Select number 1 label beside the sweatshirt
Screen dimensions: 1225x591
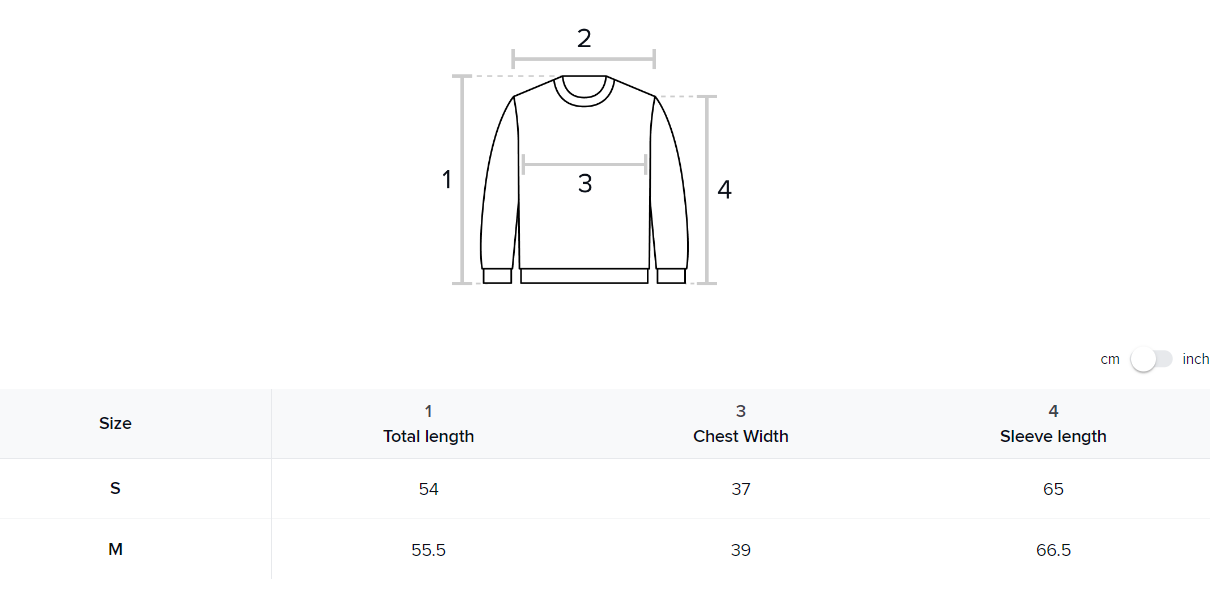point(447,180)
